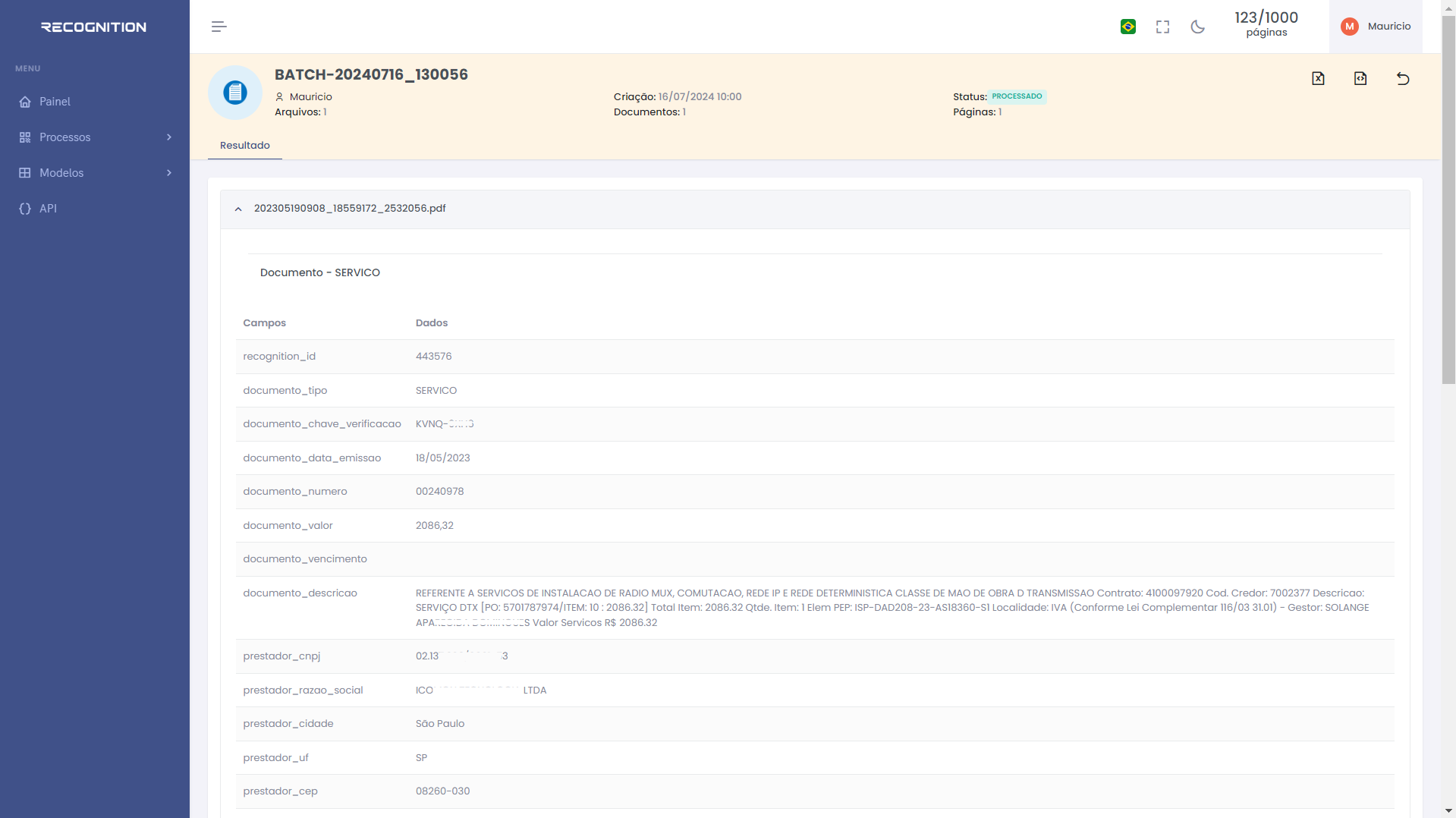Click batch title BATCH-20240716_130056
This screenshot has width=1456, height=818.
click(x=371, y=74)
